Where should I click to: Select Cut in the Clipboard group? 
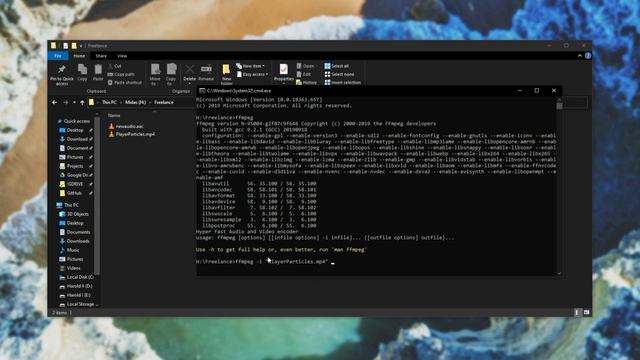(x=115, y=66)
